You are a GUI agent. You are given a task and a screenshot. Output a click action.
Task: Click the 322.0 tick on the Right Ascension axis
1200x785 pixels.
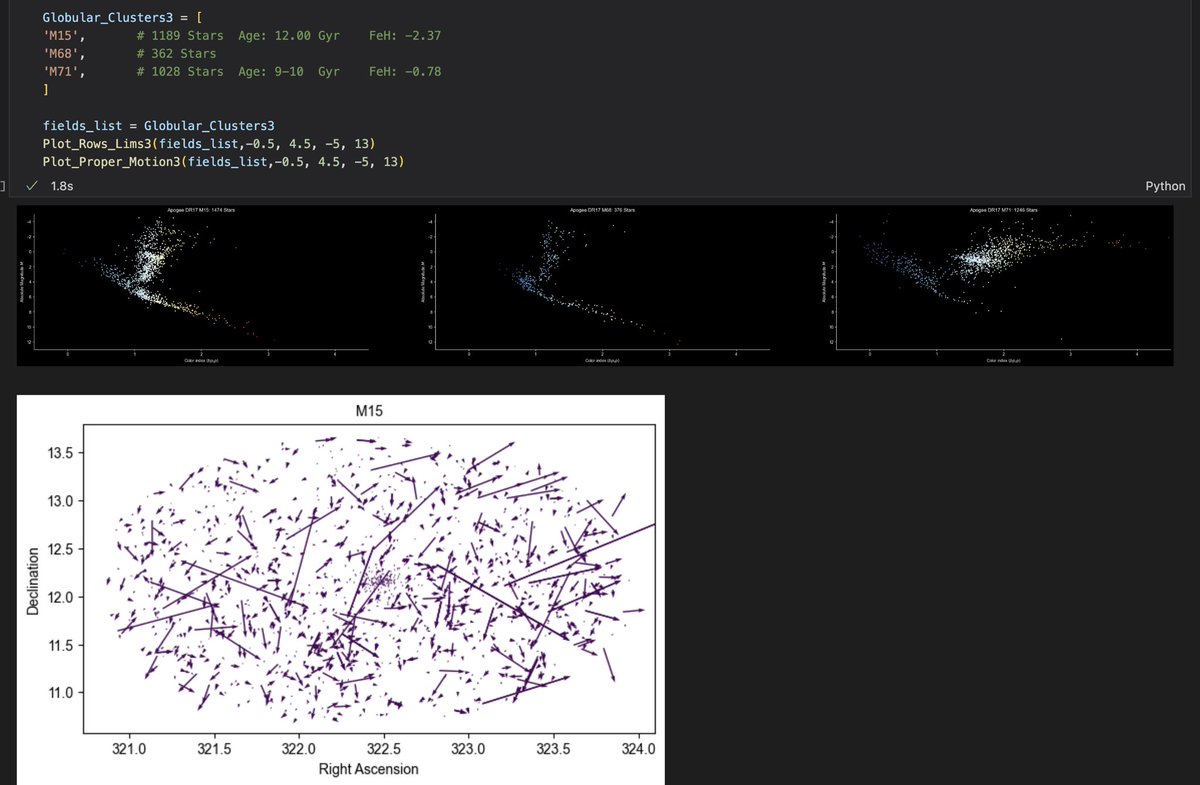tap(299, 748)
